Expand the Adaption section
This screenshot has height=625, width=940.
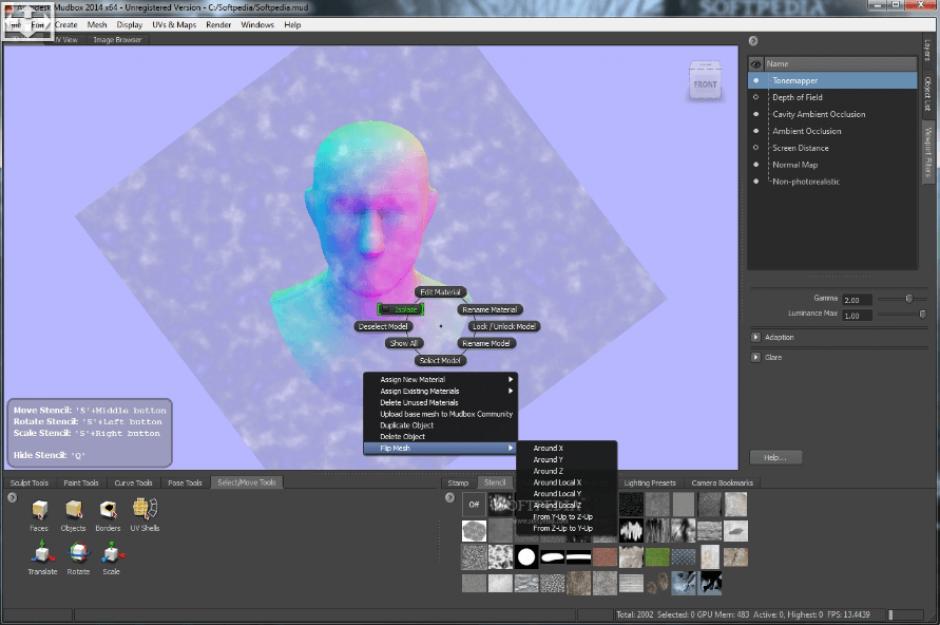click(755, 337)
